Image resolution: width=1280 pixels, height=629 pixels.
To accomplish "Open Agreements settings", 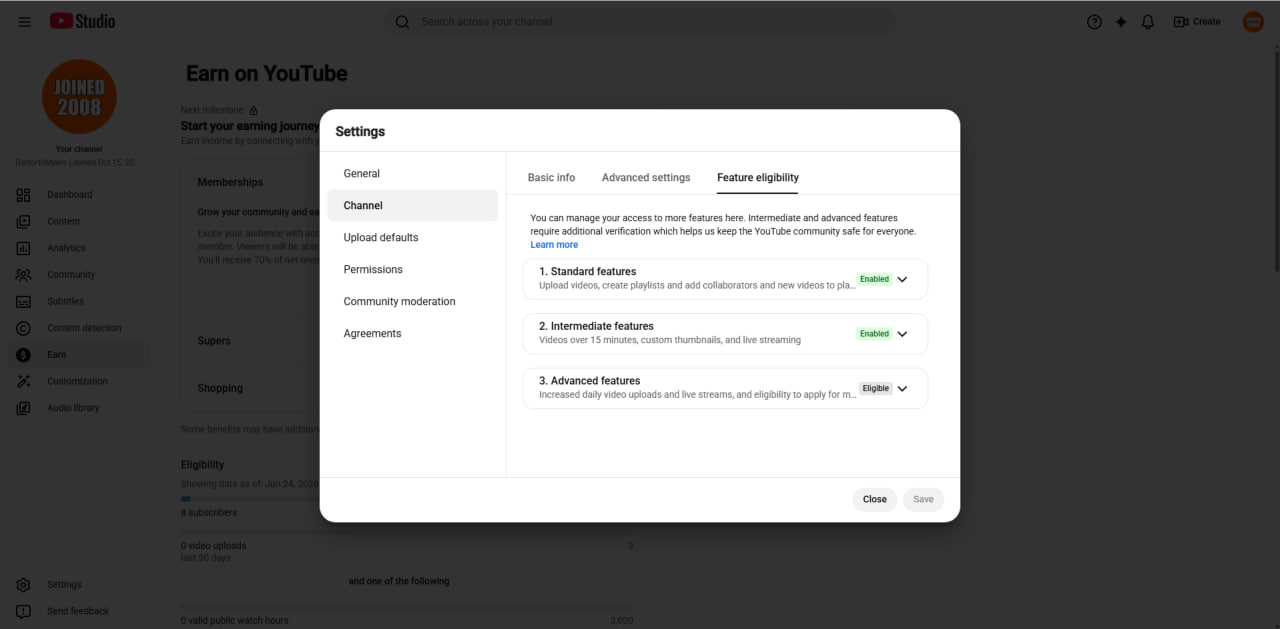I will point(412,333).
